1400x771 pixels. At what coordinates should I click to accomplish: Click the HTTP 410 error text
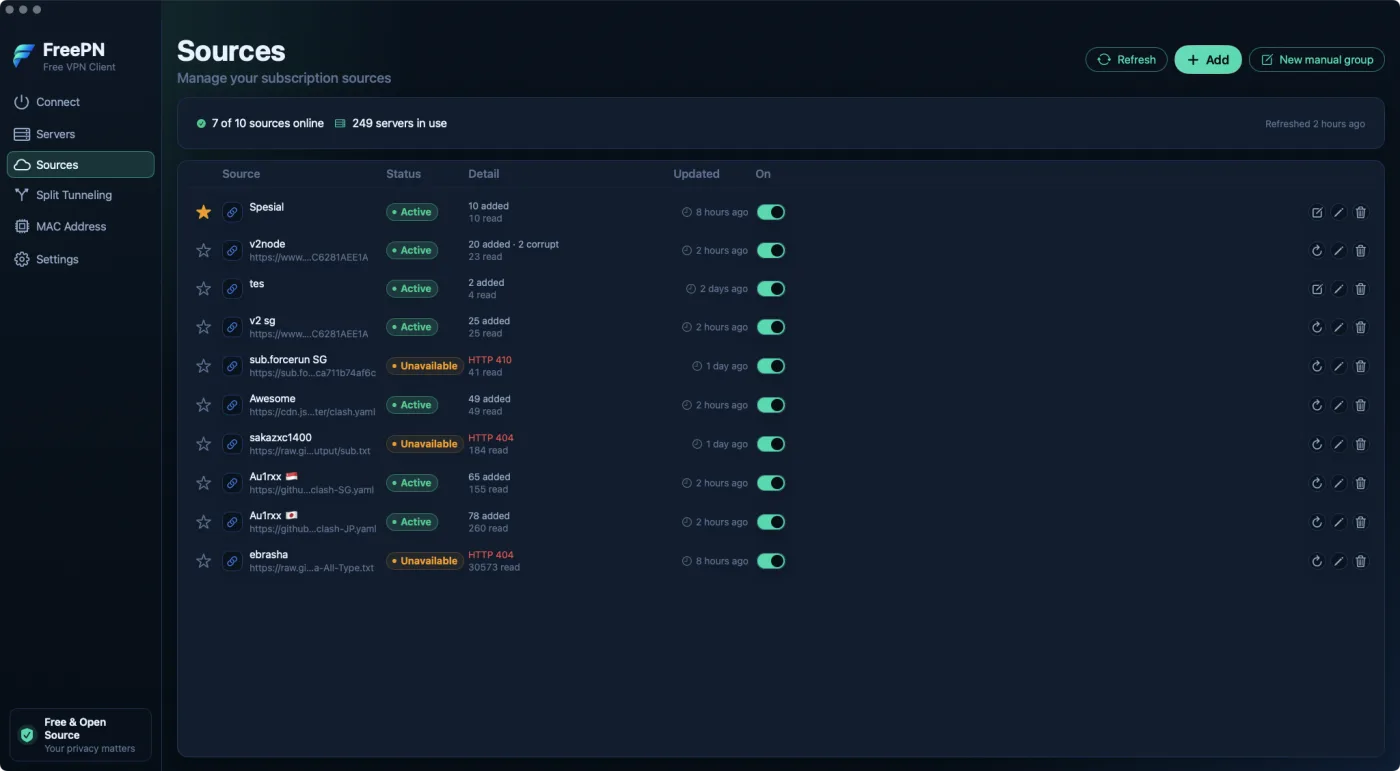(490, 360)
